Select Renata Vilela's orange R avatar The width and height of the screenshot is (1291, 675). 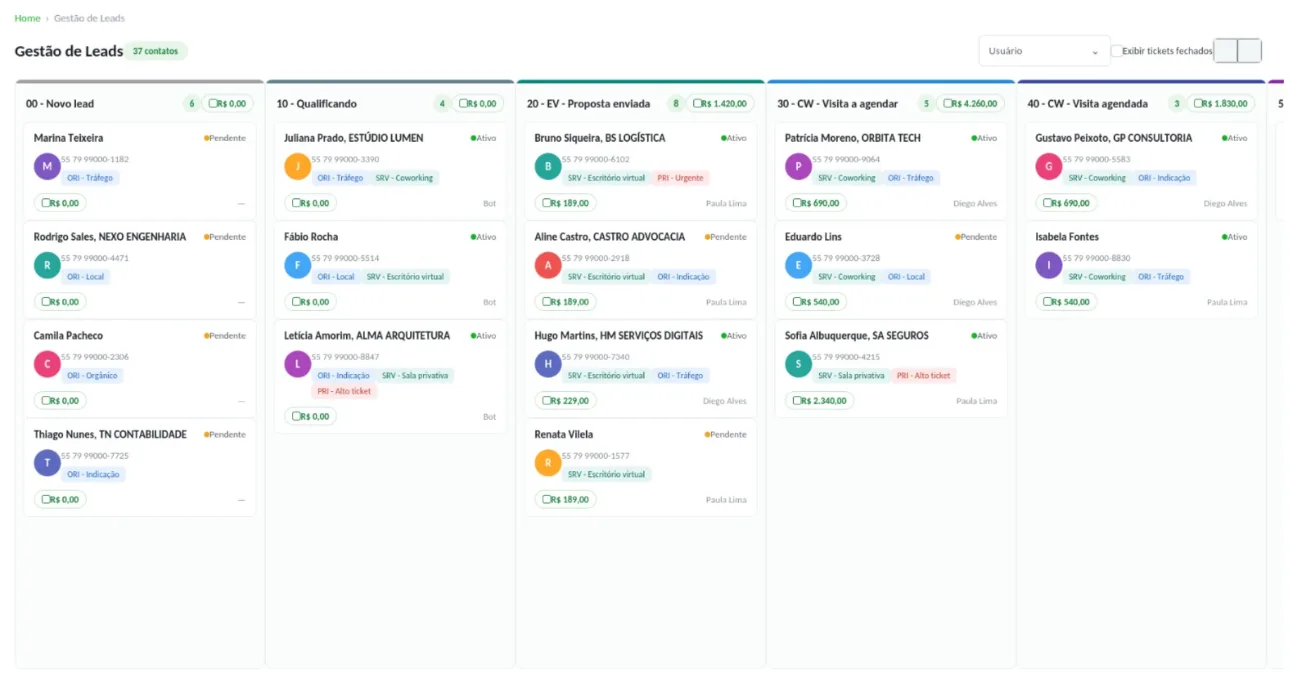click(548, 463)
